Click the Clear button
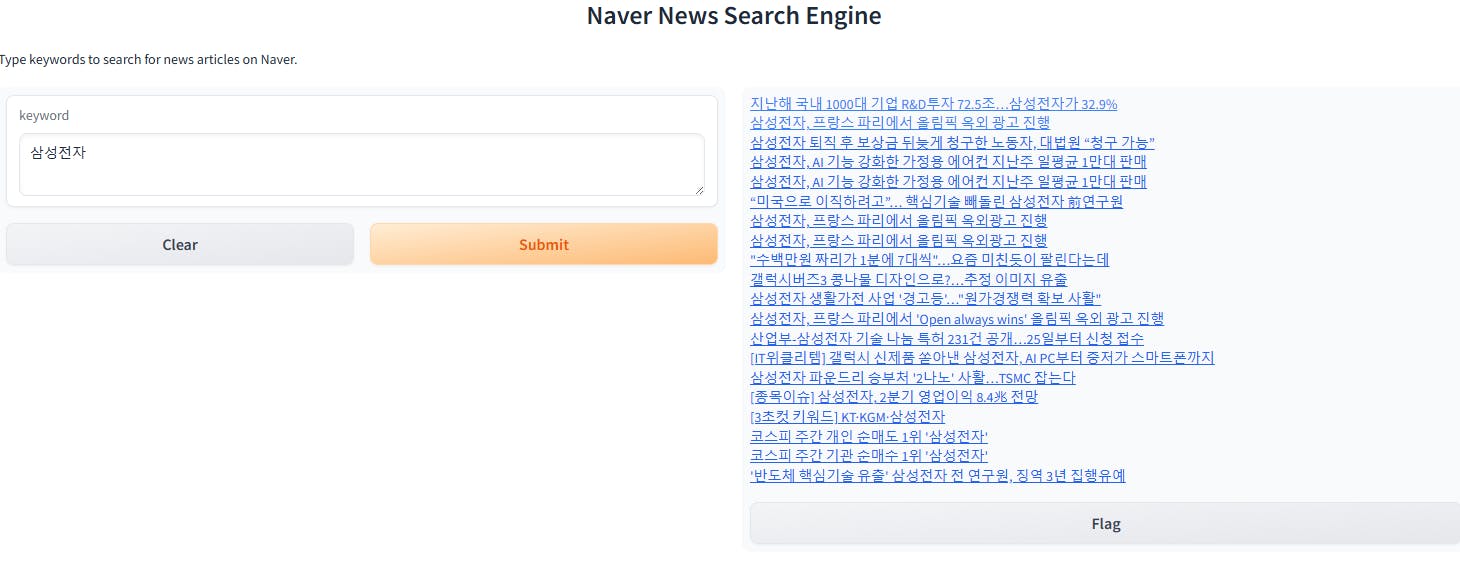 [180, 244]
